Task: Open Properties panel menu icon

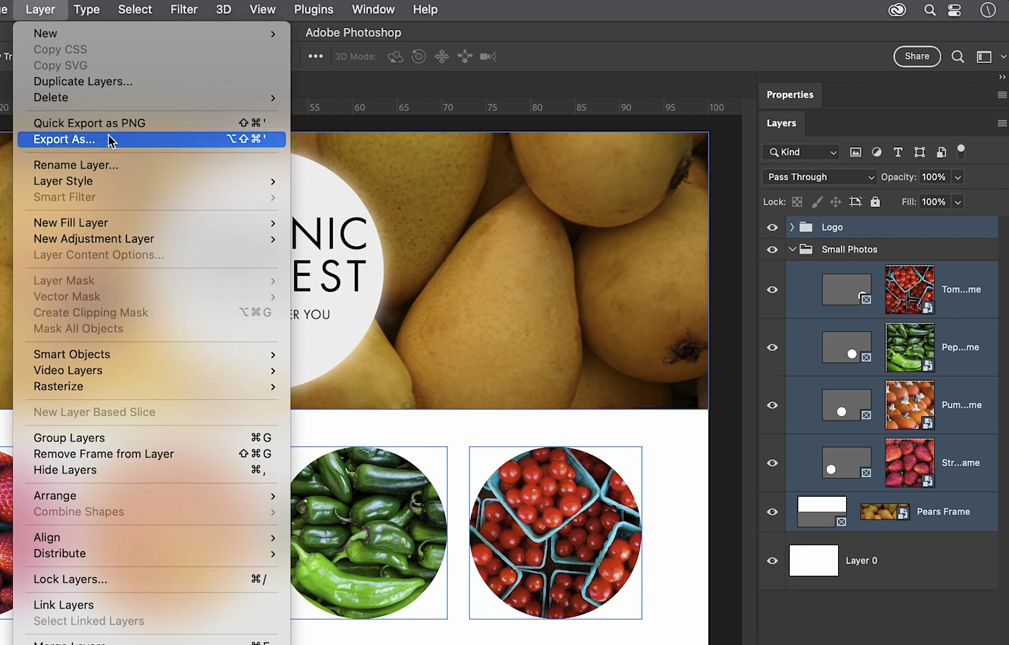Action: tap(1002, 95)
